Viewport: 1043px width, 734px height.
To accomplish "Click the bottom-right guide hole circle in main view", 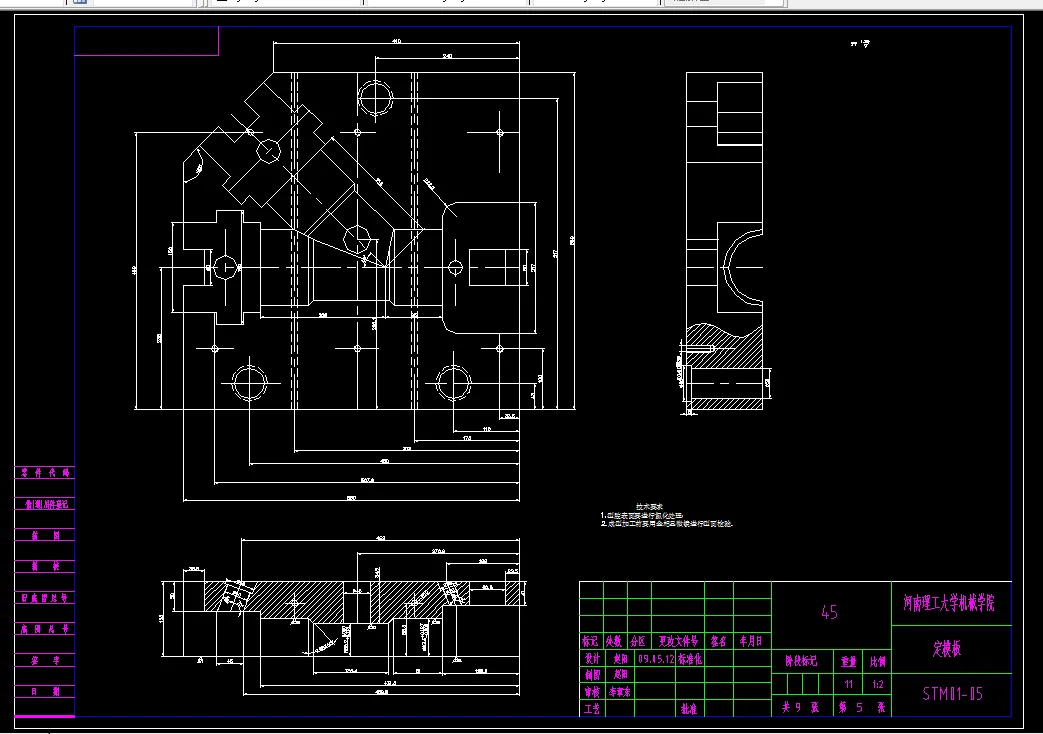I will click(454, 383).
